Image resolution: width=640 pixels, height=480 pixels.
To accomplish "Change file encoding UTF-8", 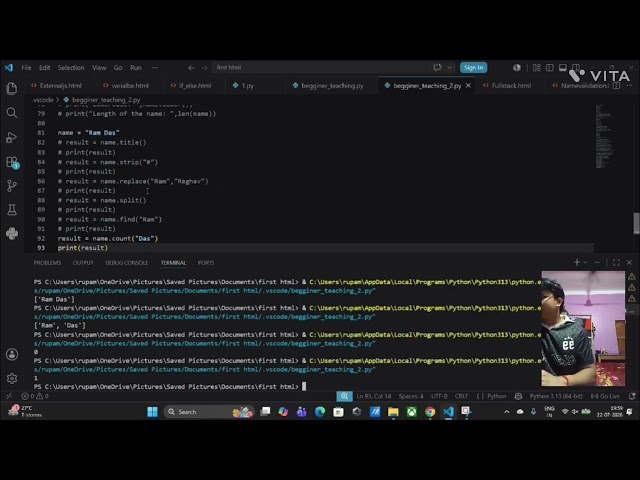I will [439, 396].
